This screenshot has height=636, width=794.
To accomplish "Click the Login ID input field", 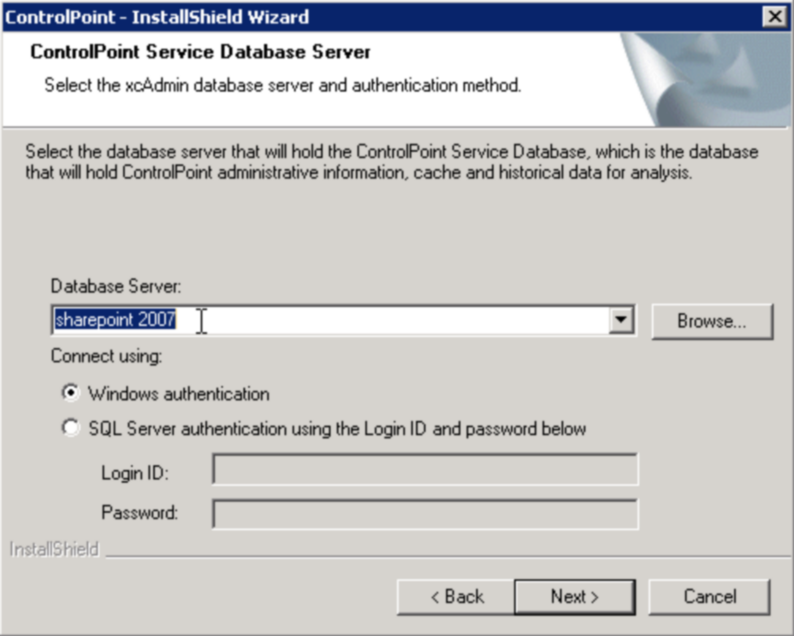I will [424, 469].
